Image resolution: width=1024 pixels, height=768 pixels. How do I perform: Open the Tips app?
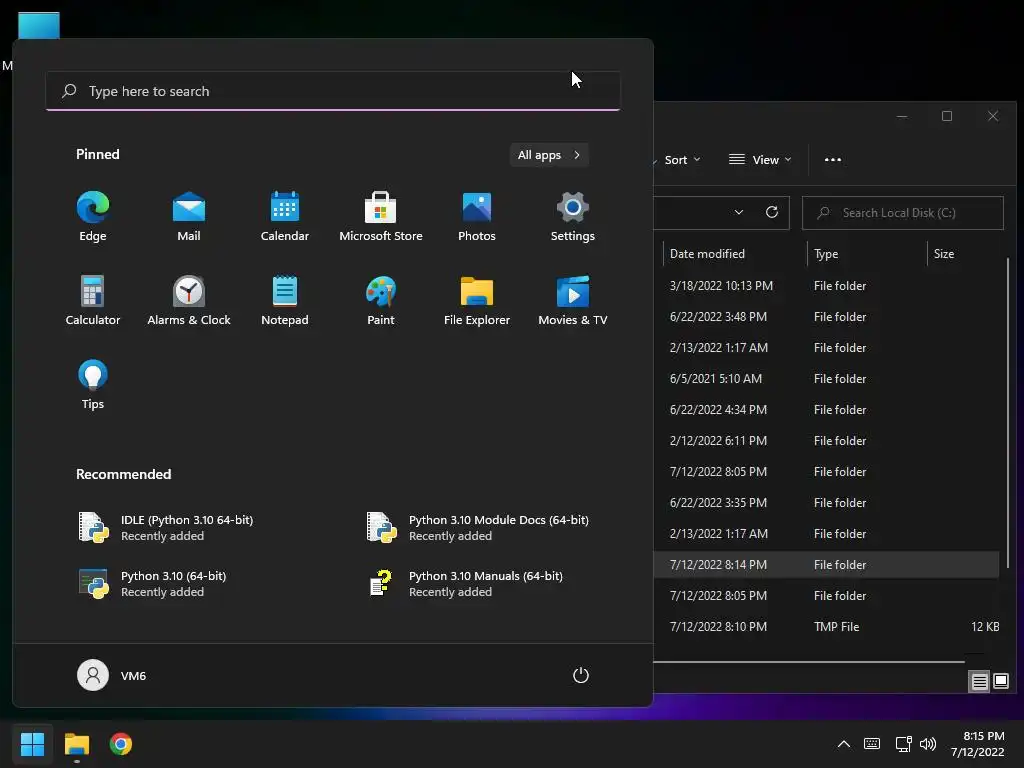coord(93,385)
